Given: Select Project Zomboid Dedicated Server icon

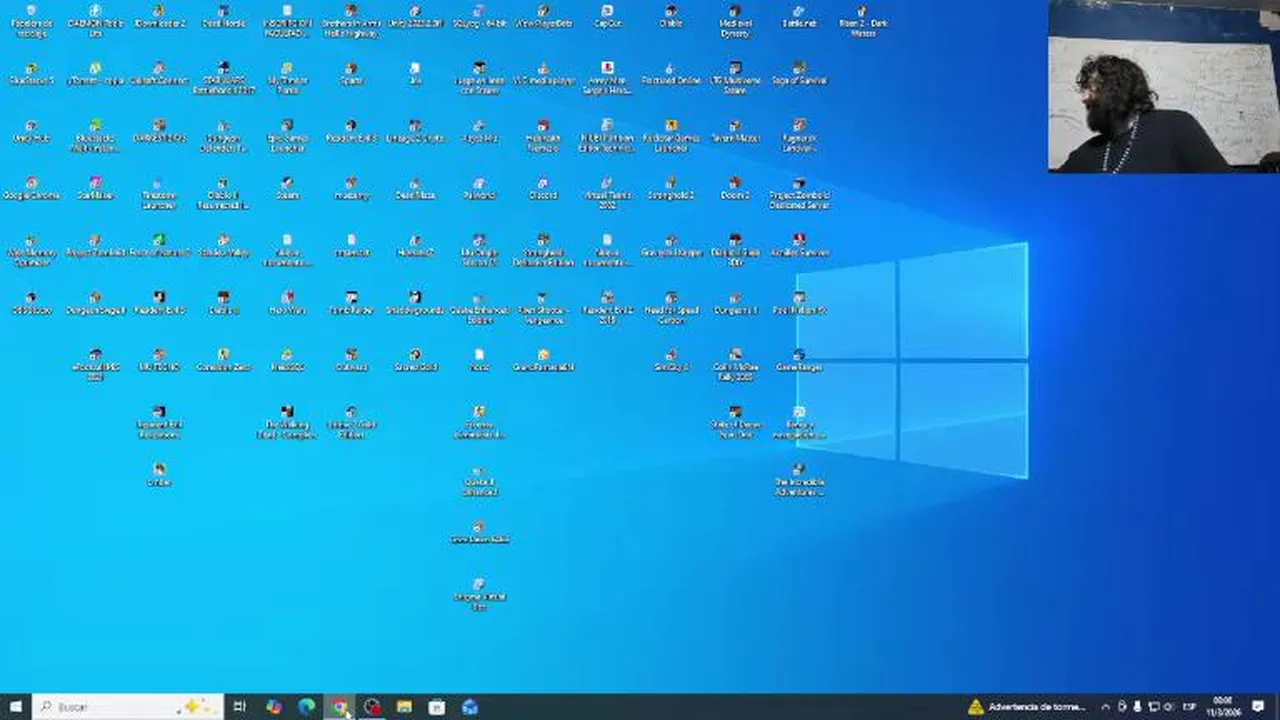Looking at the screenshot, I should tap(799, 193).
